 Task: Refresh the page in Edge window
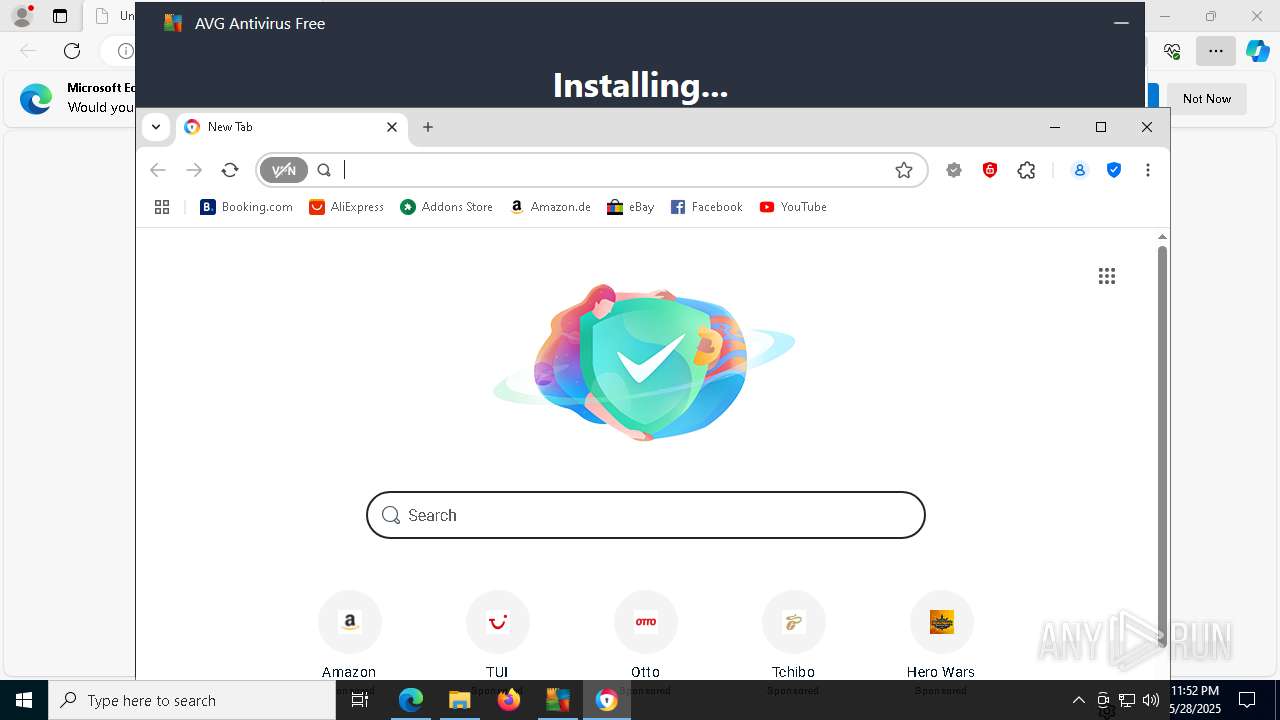pyautogui.click(x=72, y=50)
